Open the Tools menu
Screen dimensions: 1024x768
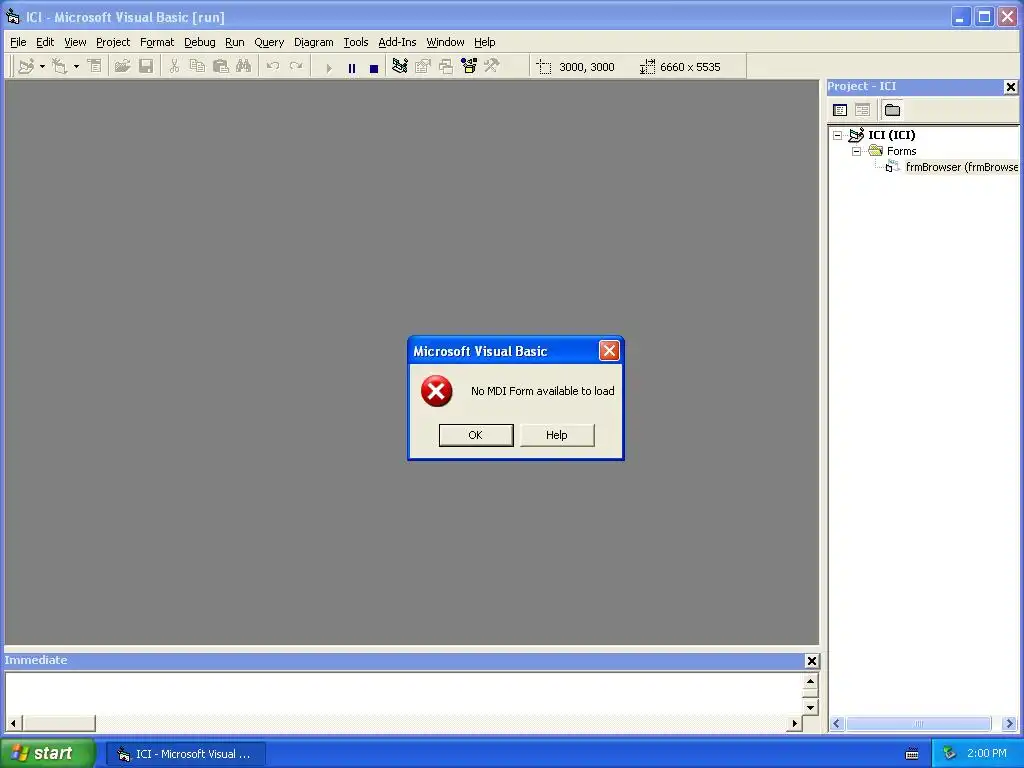point(356,42)
